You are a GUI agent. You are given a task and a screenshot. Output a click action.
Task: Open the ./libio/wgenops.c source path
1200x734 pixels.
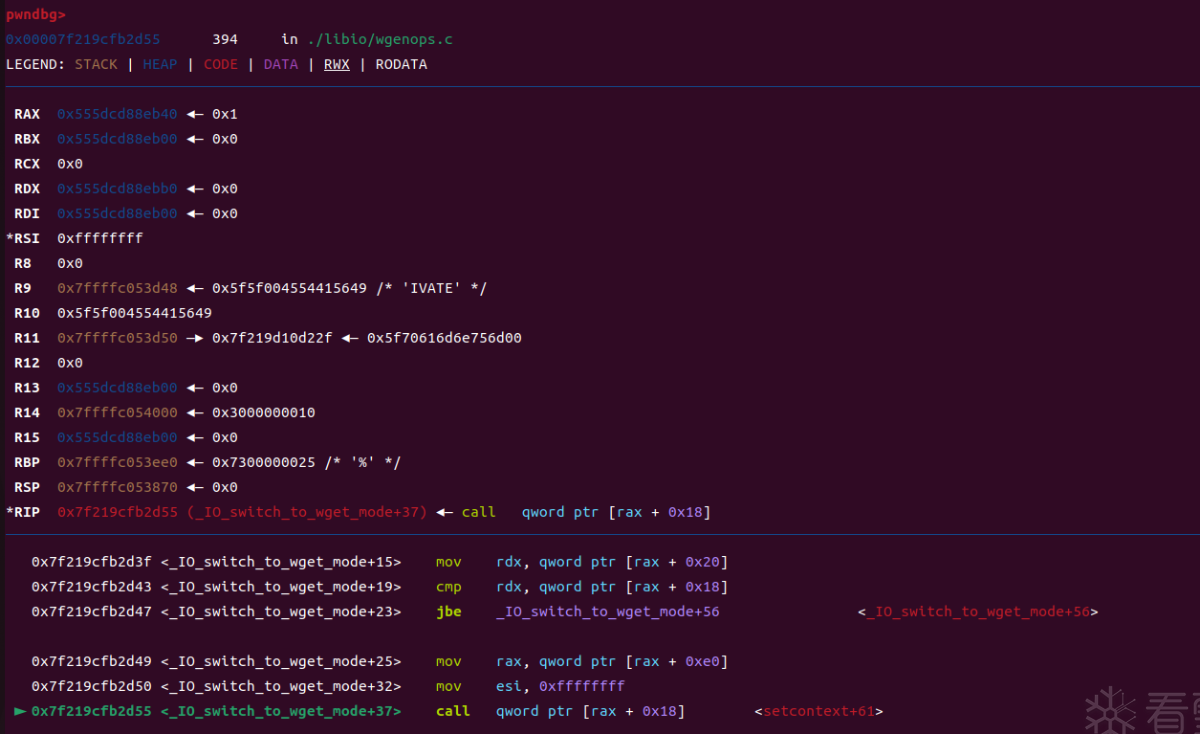coord(380,39)
